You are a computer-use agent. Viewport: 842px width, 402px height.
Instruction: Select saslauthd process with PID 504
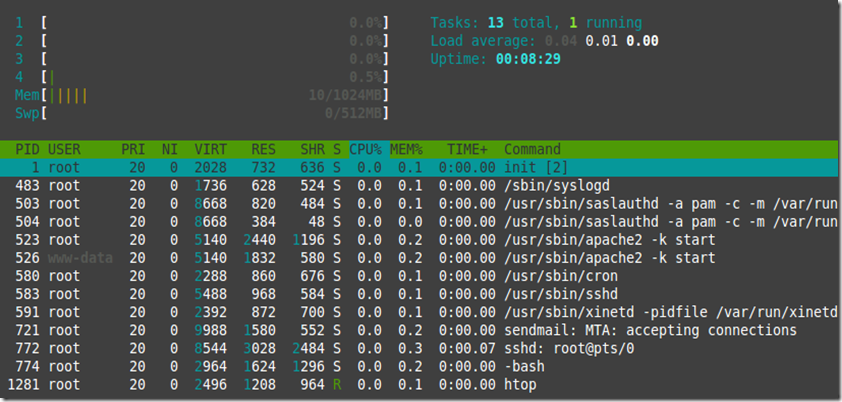point(419,222)
